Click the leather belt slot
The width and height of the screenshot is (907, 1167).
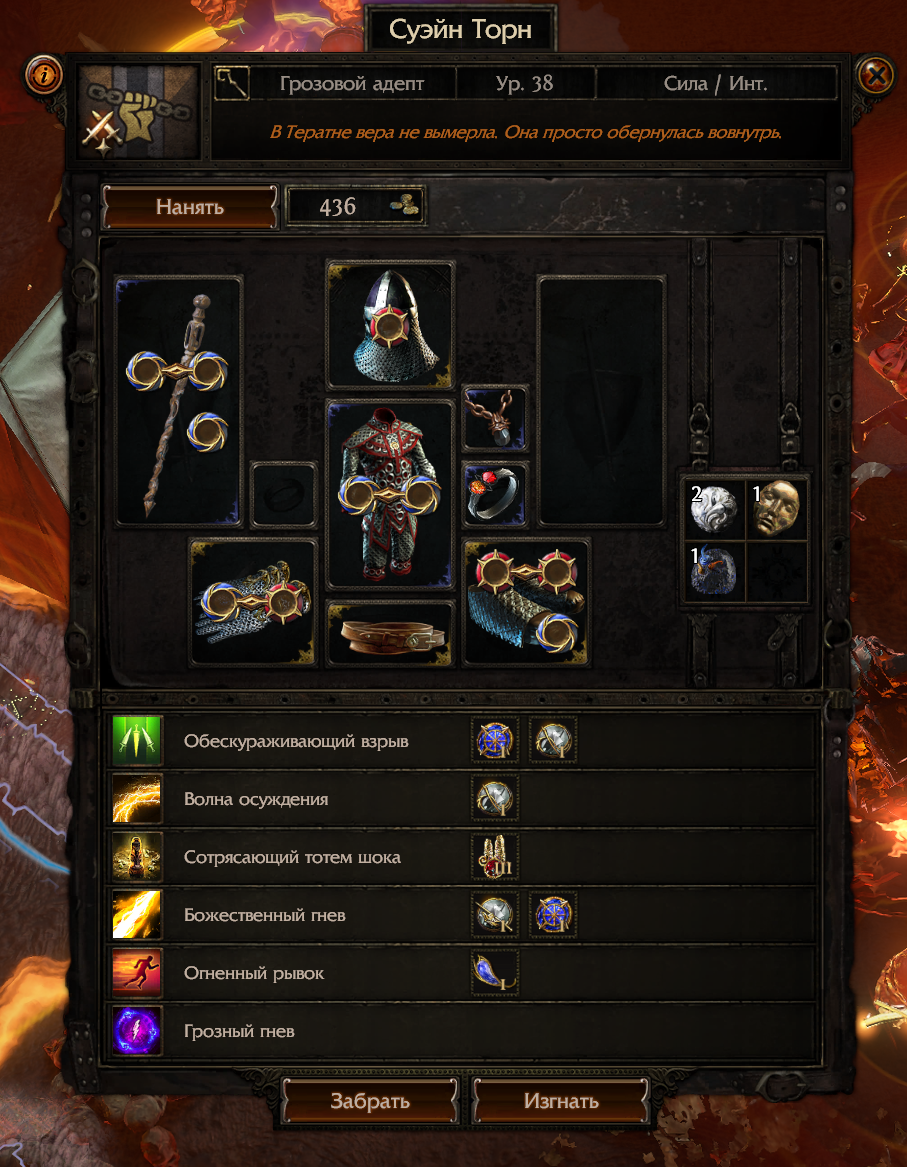(390, 633)
